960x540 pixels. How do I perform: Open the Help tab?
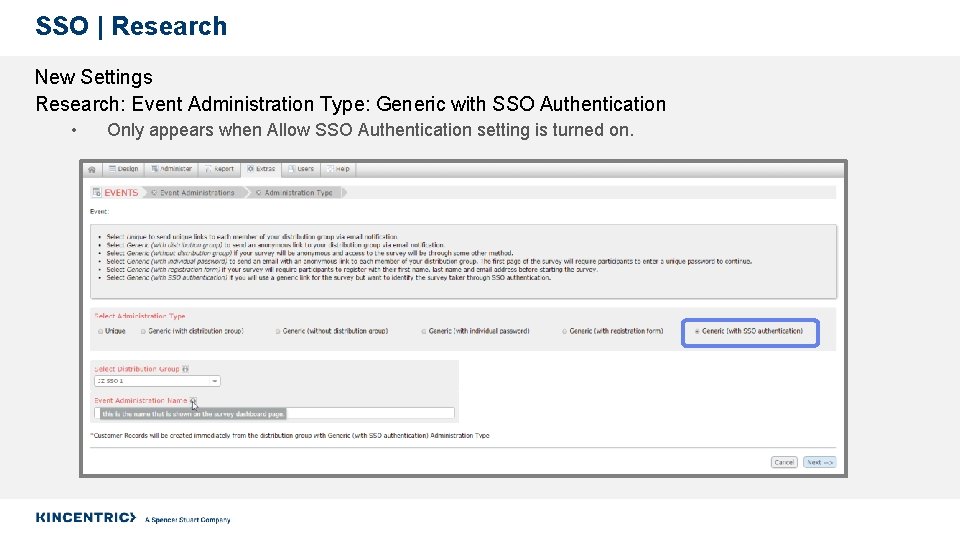pyautogui.click(x=338, y=169)
